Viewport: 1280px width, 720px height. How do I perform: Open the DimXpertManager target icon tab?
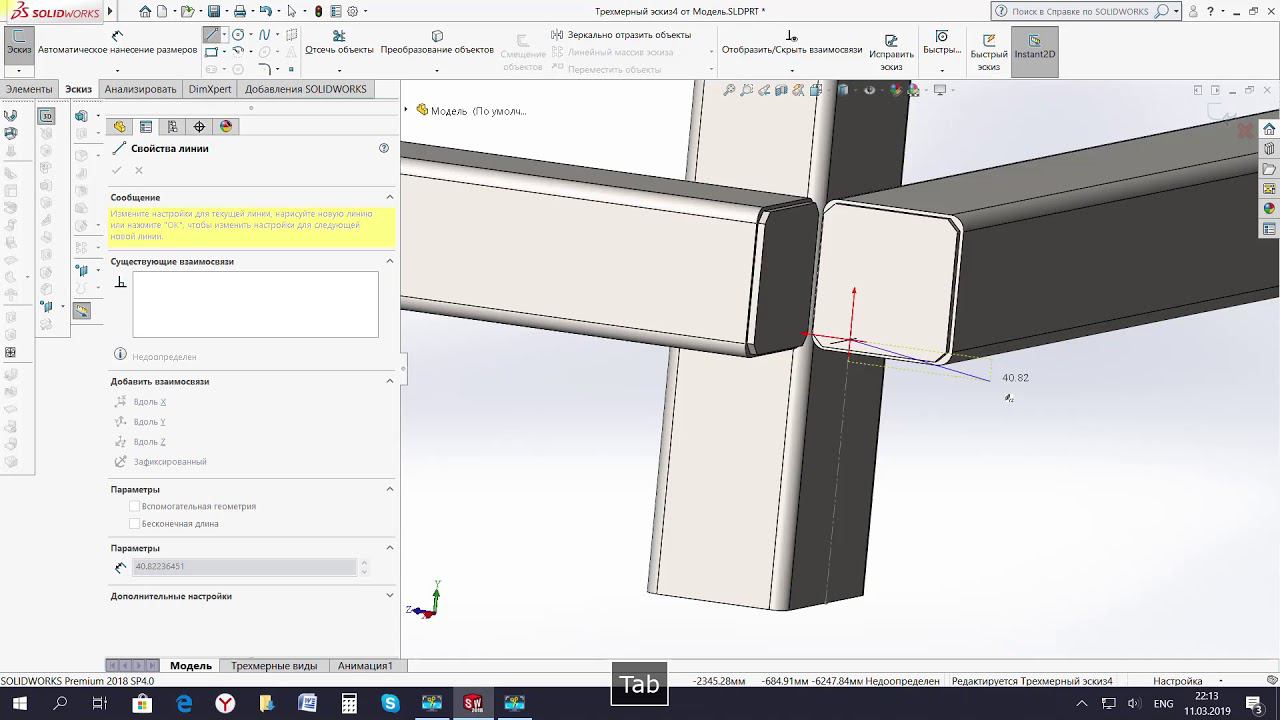[x=199, y=127]
